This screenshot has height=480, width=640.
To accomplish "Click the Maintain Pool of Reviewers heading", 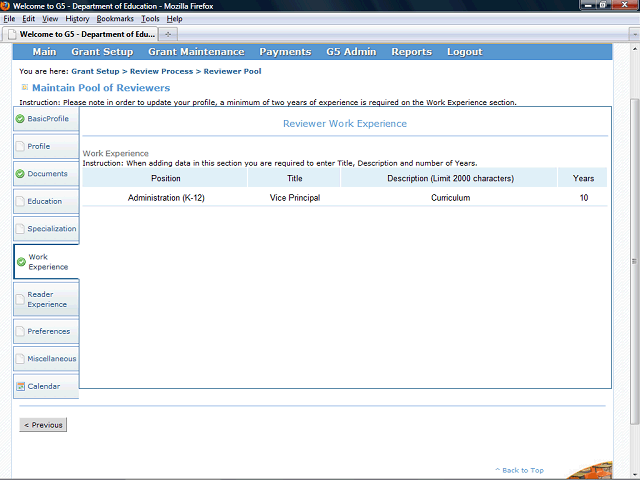I will 101,88.
